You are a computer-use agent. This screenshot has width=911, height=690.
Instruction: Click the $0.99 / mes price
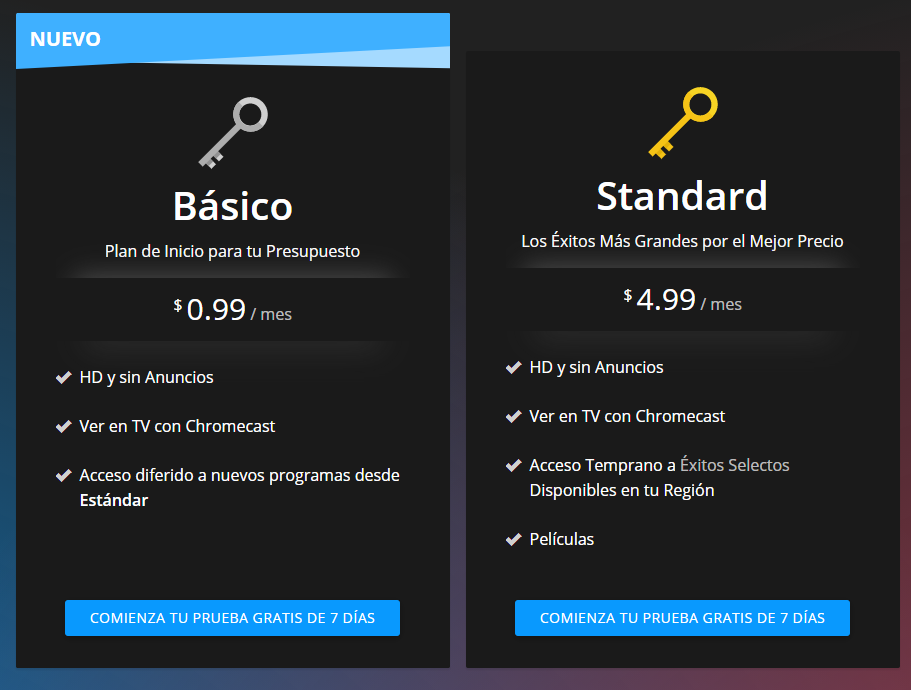click(232, 310)
